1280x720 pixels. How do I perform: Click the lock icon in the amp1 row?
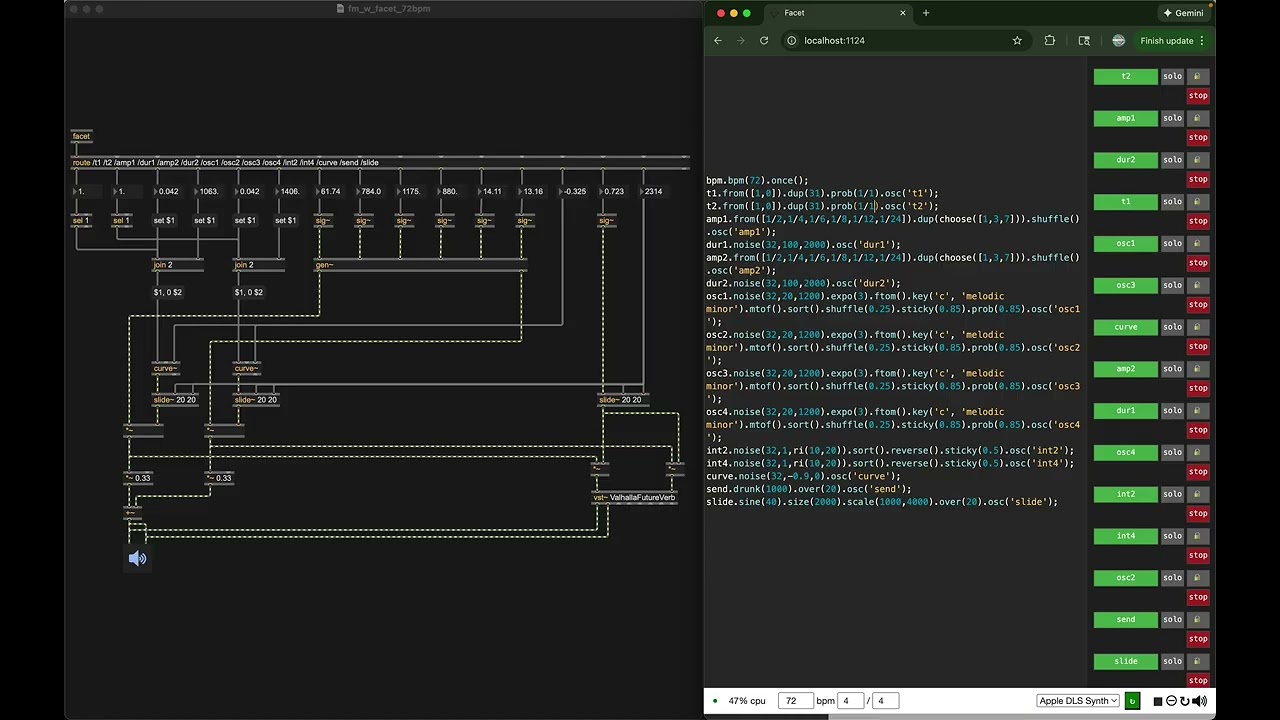1198,118
